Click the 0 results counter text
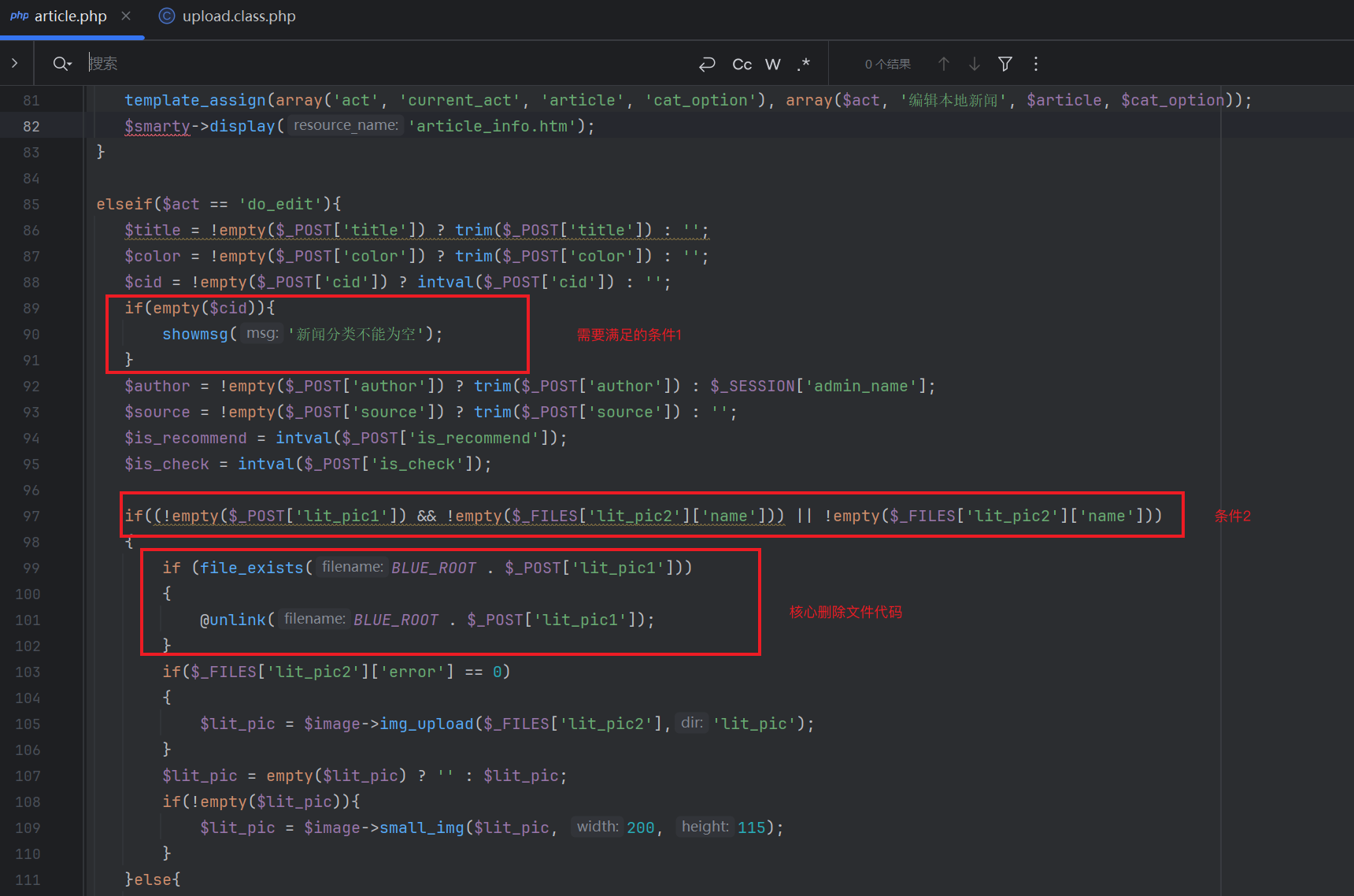Image resolution: width=1354 pixels, height=896 pixels. pyautogui.click(x=888, y=64)
